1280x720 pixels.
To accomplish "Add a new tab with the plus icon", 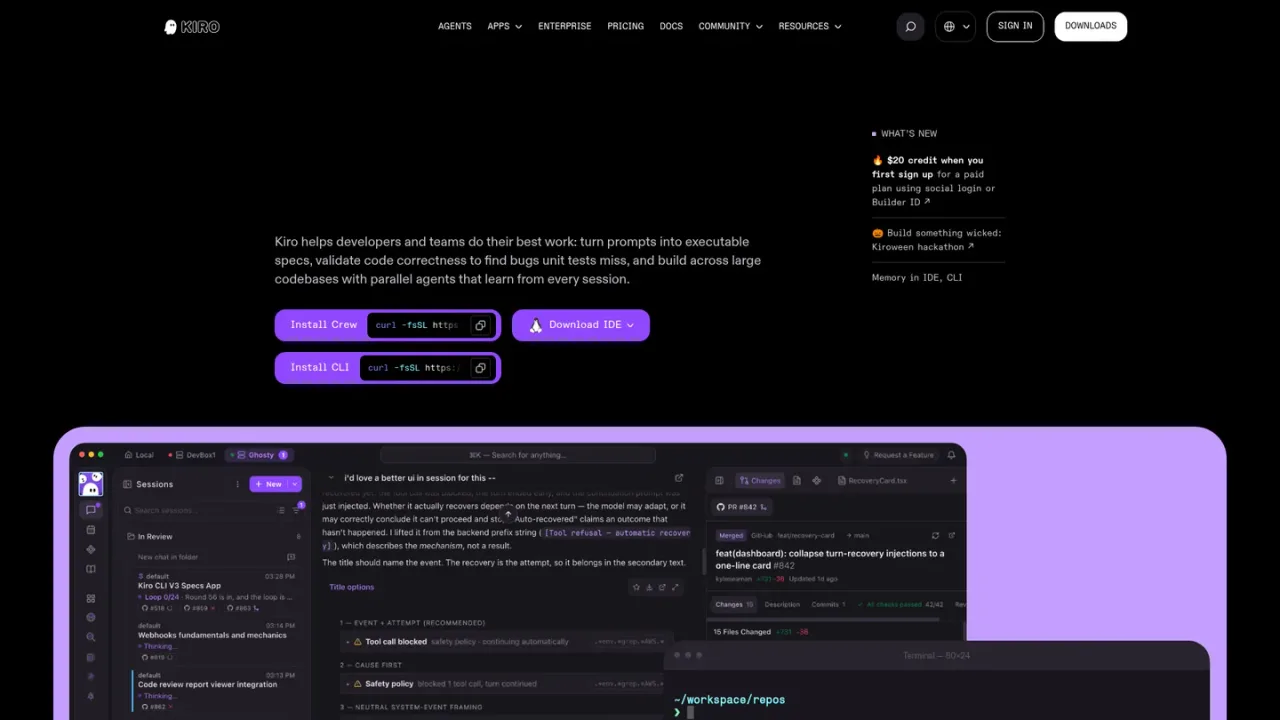I will pos(953,481).
